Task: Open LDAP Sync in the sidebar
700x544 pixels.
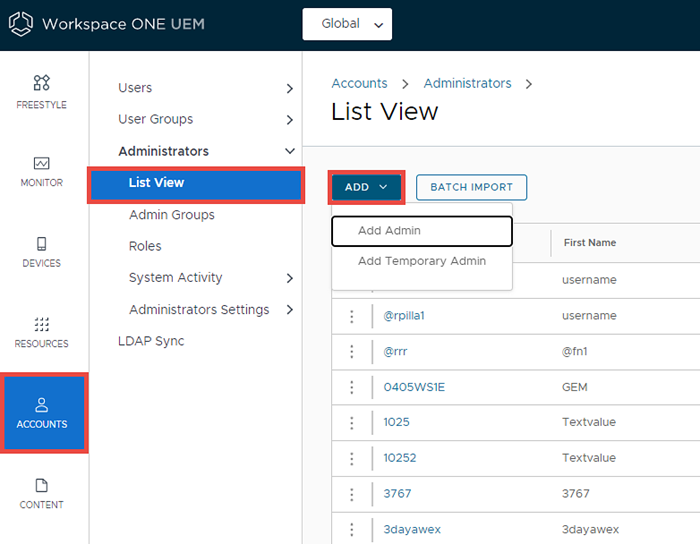Action: tap(151, 341)
